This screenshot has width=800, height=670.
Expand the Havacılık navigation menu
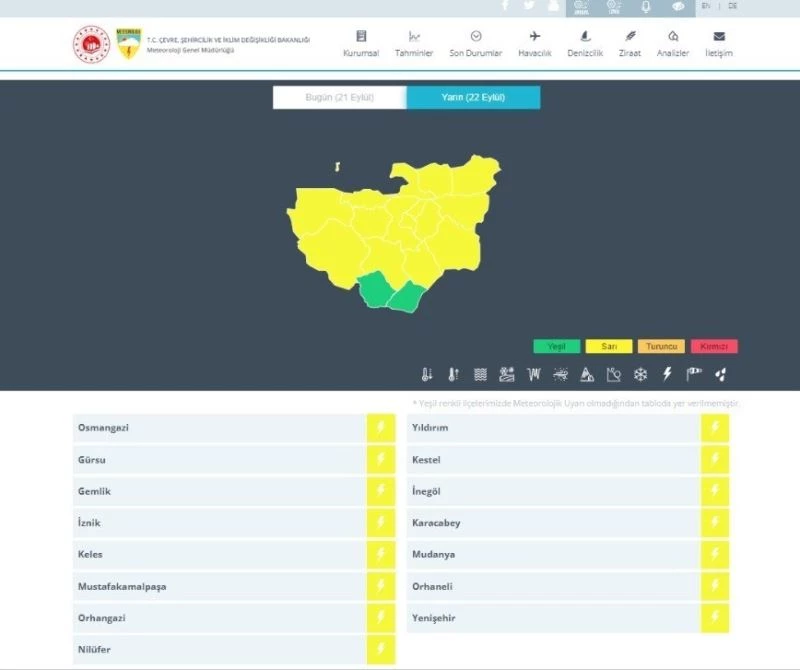(535, 43)
